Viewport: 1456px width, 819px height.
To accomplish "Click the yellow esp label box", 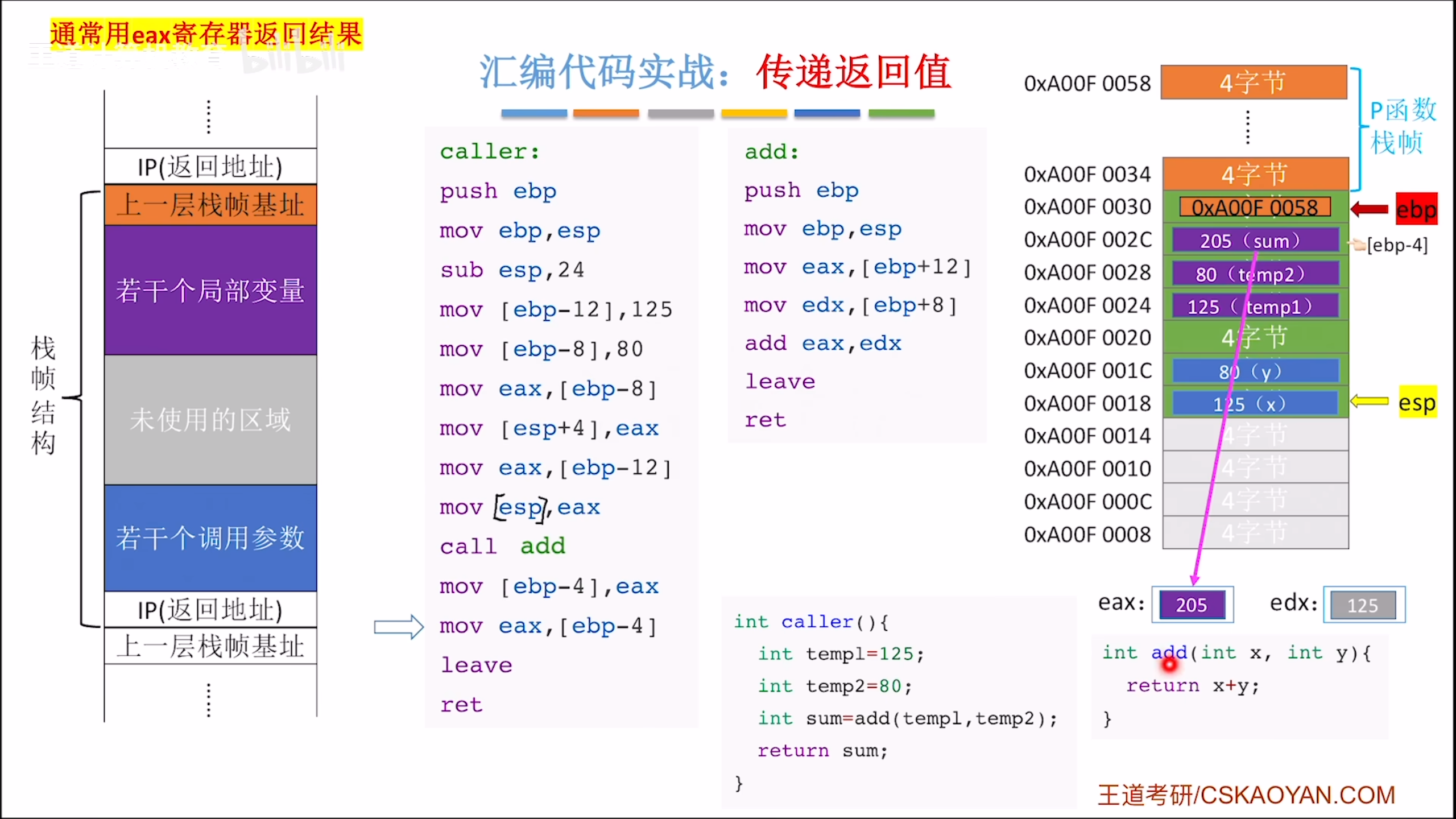I will [x=1417, y=403].
